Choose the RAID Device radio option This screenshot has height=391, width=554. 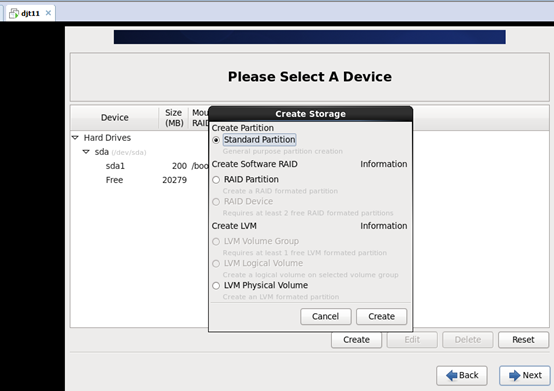click(x=216, y=202)
